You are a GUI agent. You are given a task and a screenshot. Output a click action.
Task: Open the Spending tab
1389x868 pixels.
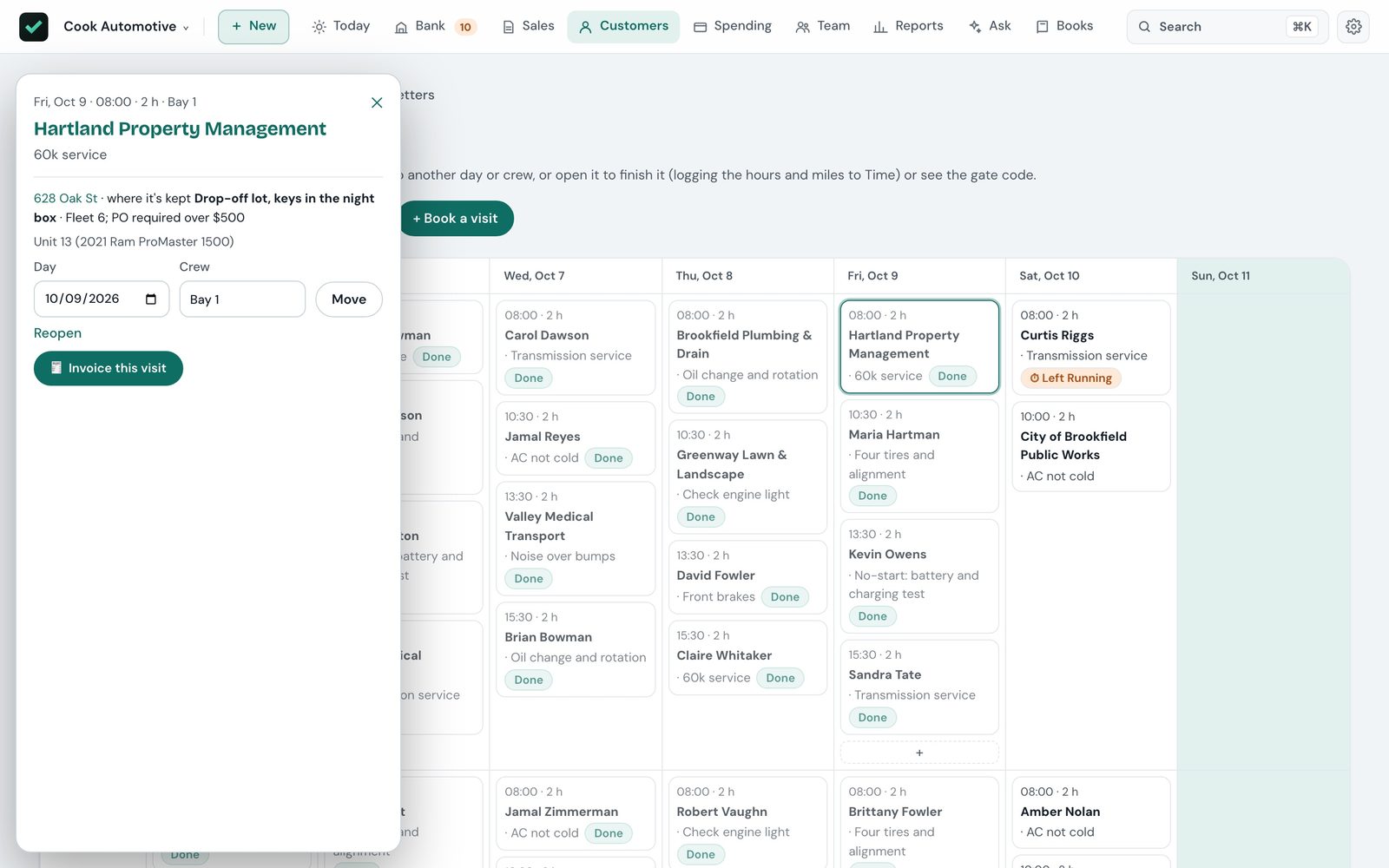(733, 26)
